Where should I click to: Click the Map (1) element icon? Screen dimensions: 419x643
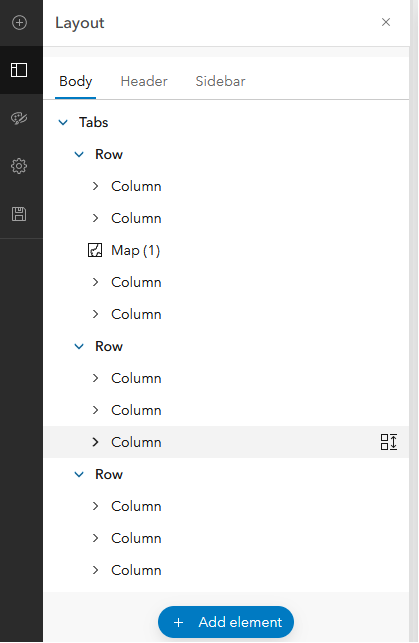pyautogui.click(x=95, y=250)
